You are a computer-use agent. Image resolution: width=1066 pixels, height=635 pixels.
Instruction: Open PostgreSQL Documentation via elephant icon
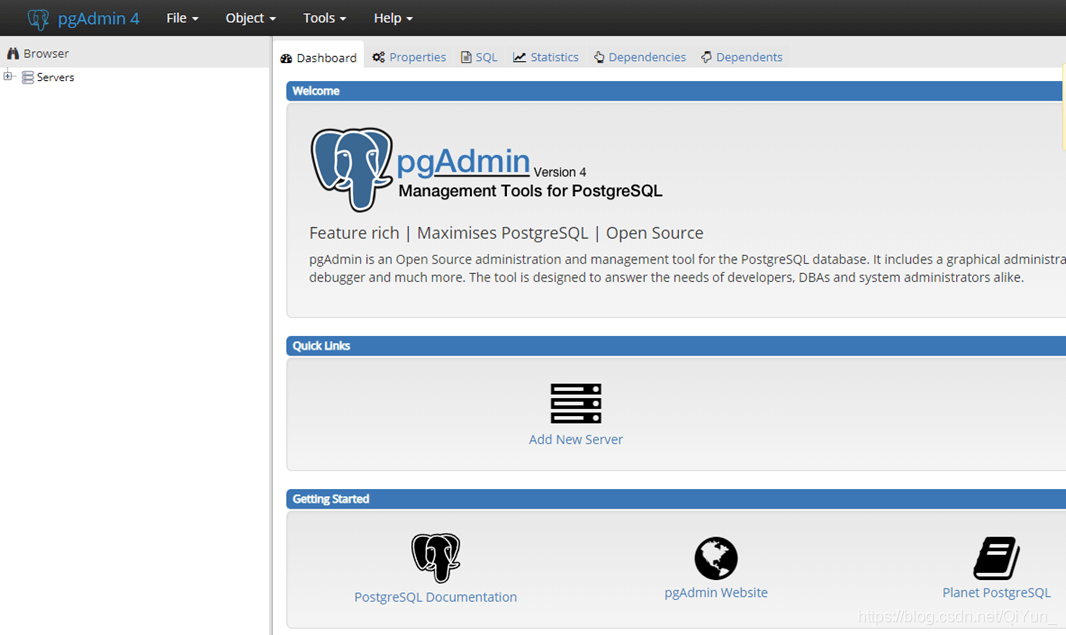point(435,557)
